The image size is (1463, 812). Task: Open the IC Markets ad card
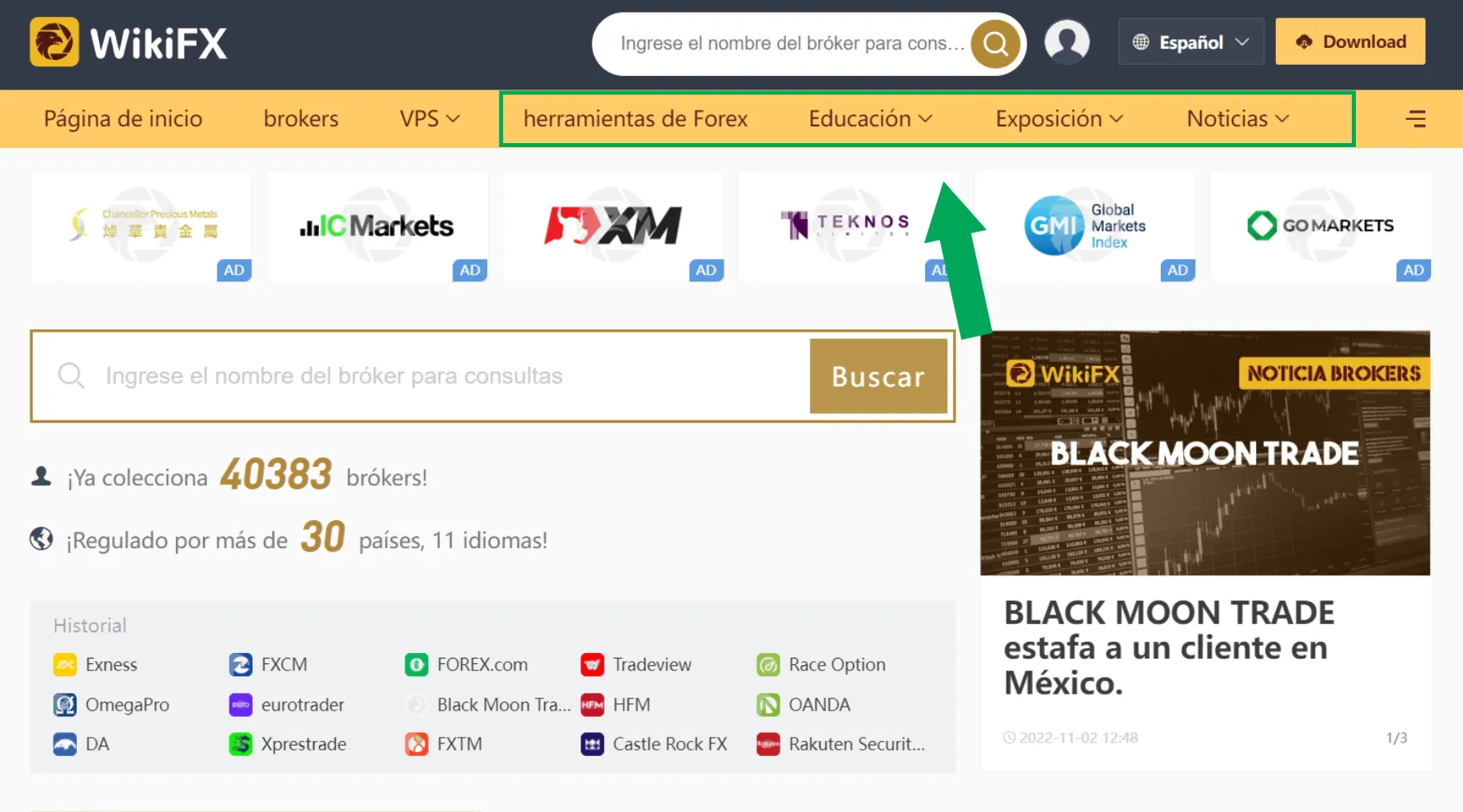(x=377, y=226)
